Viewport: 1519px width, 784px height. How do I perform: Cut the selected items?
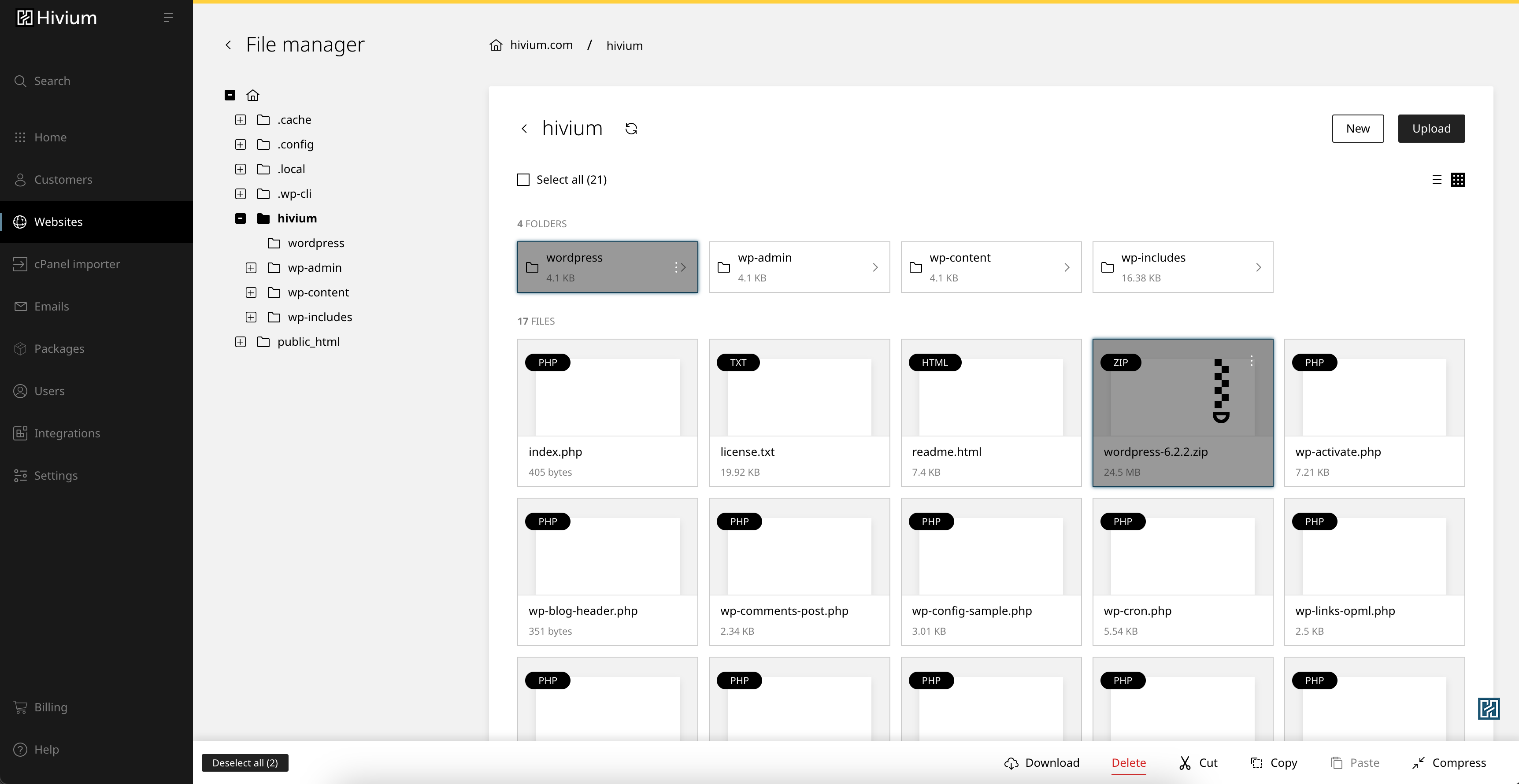pyautogui.click(x=1198, y=763)
